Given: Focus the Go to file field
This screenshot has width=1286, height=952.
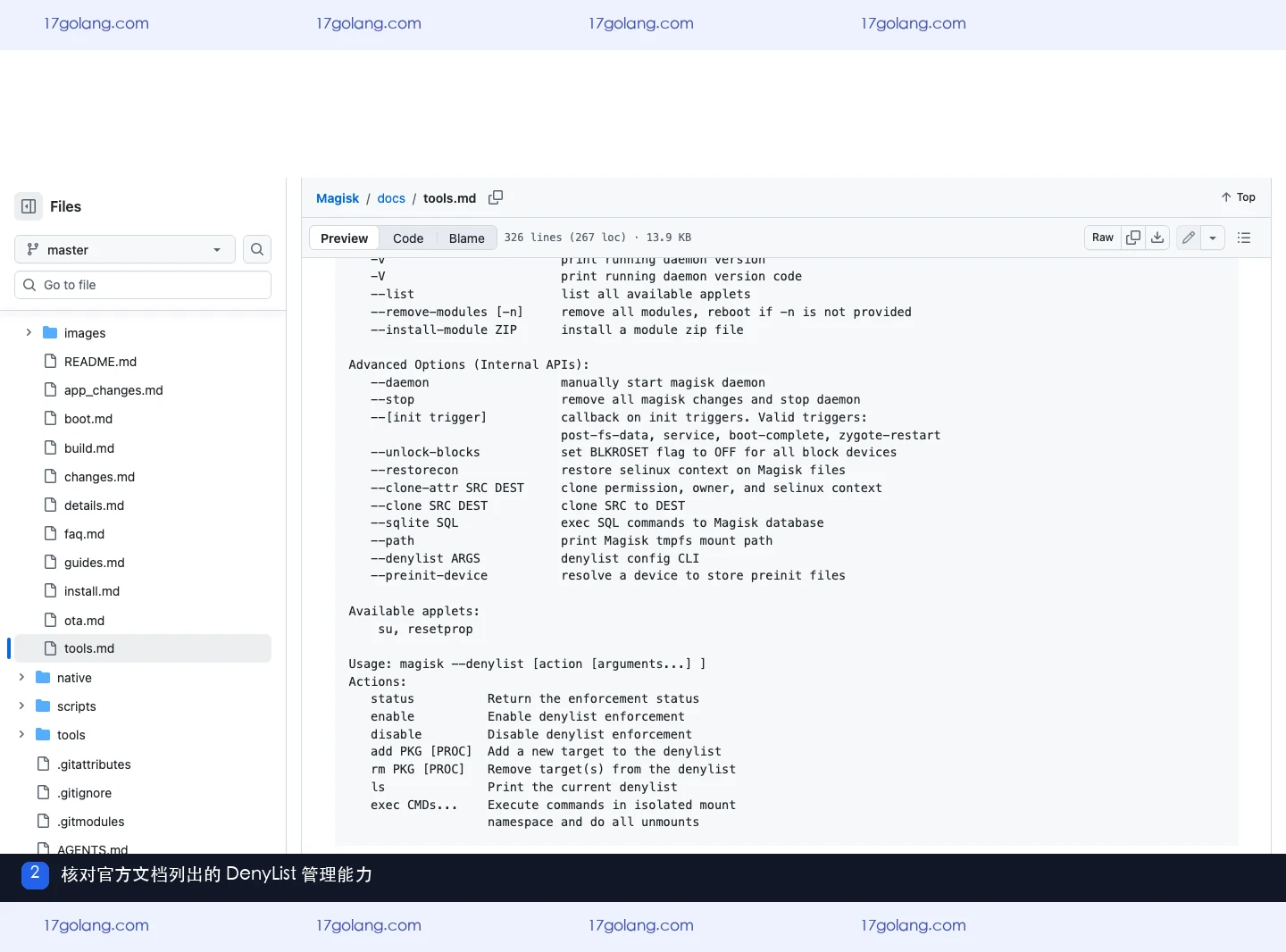Looking at the screenshot, I should (x=143, y=285).
